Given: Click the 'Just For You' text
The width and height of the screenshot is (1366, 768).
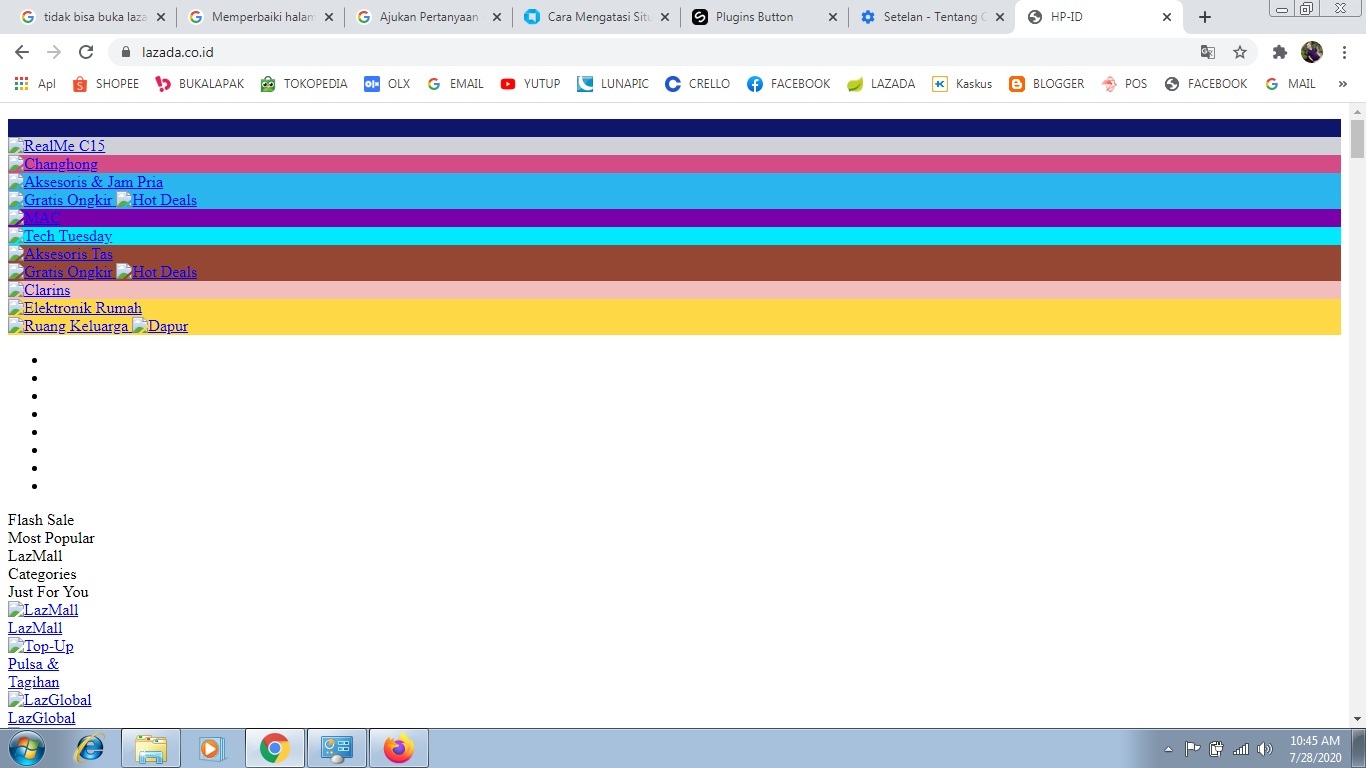Looking at the screenshot, I should pos(48,592).
